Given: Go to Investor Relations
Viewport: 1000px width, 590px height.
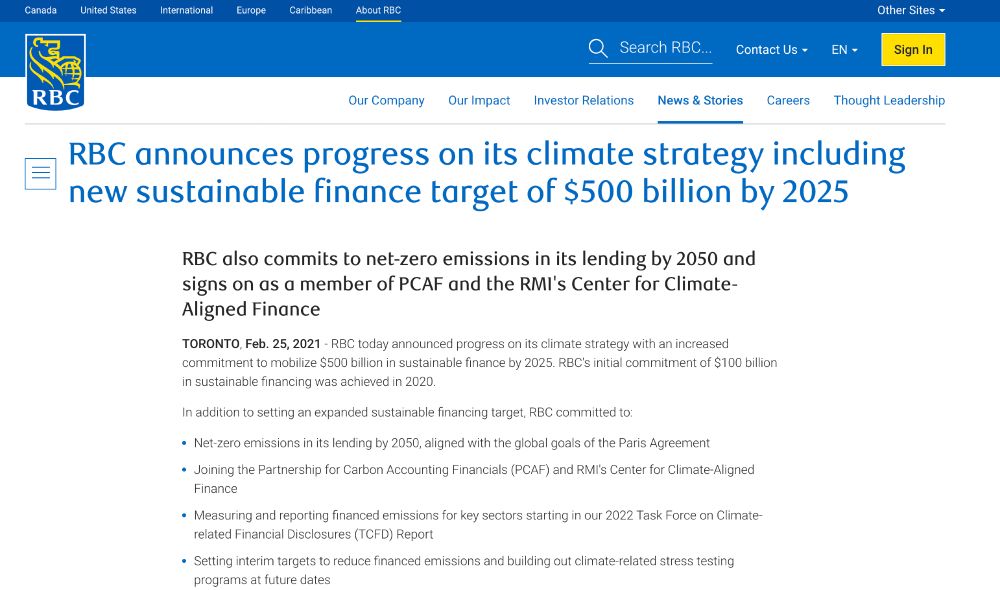Looking at the screenshot, I should pyautogui.click(x=584, y=101).
